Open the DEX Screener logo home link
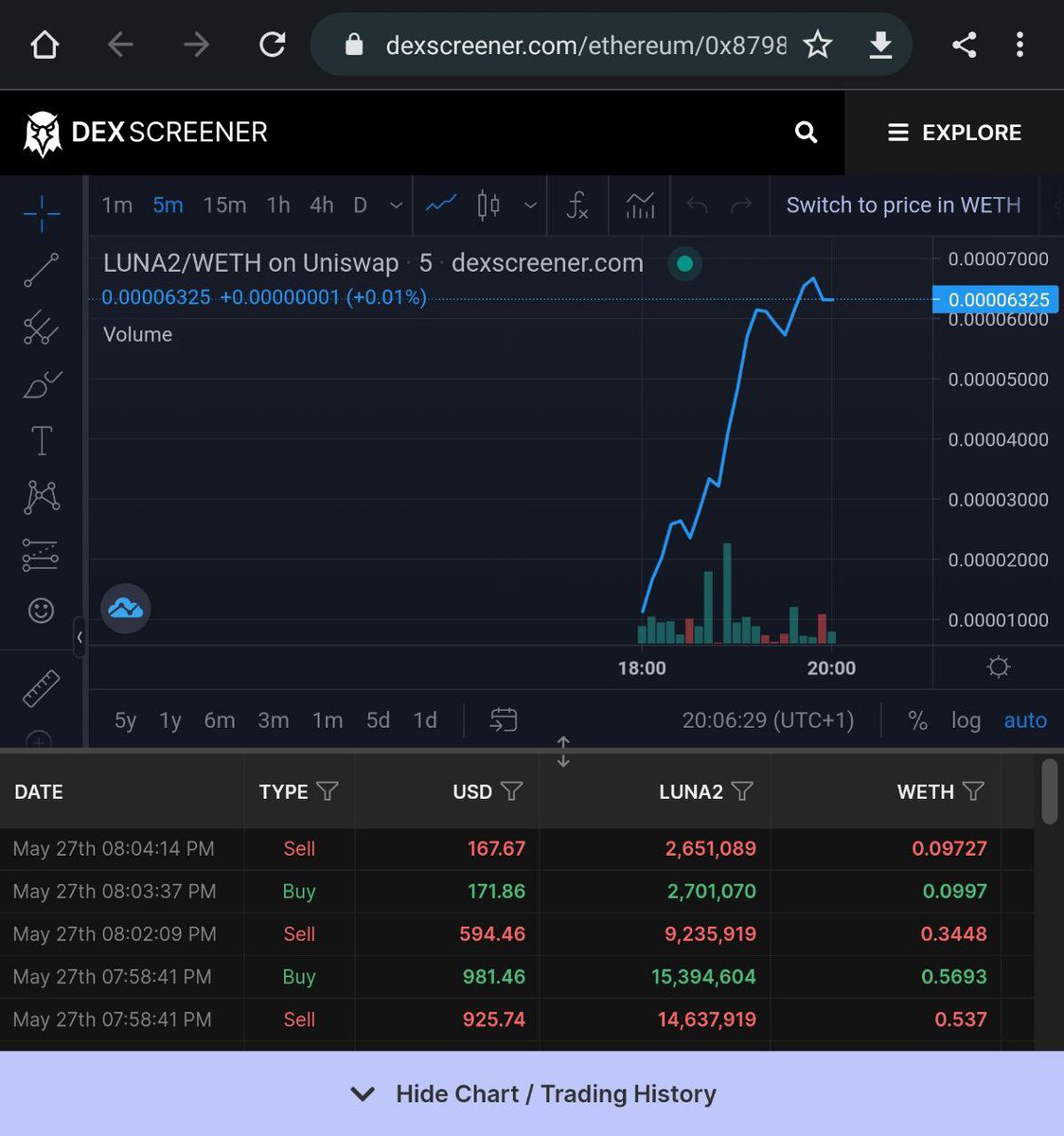The height and width of the screenshot is (1136, 1064). pos(146,133)
